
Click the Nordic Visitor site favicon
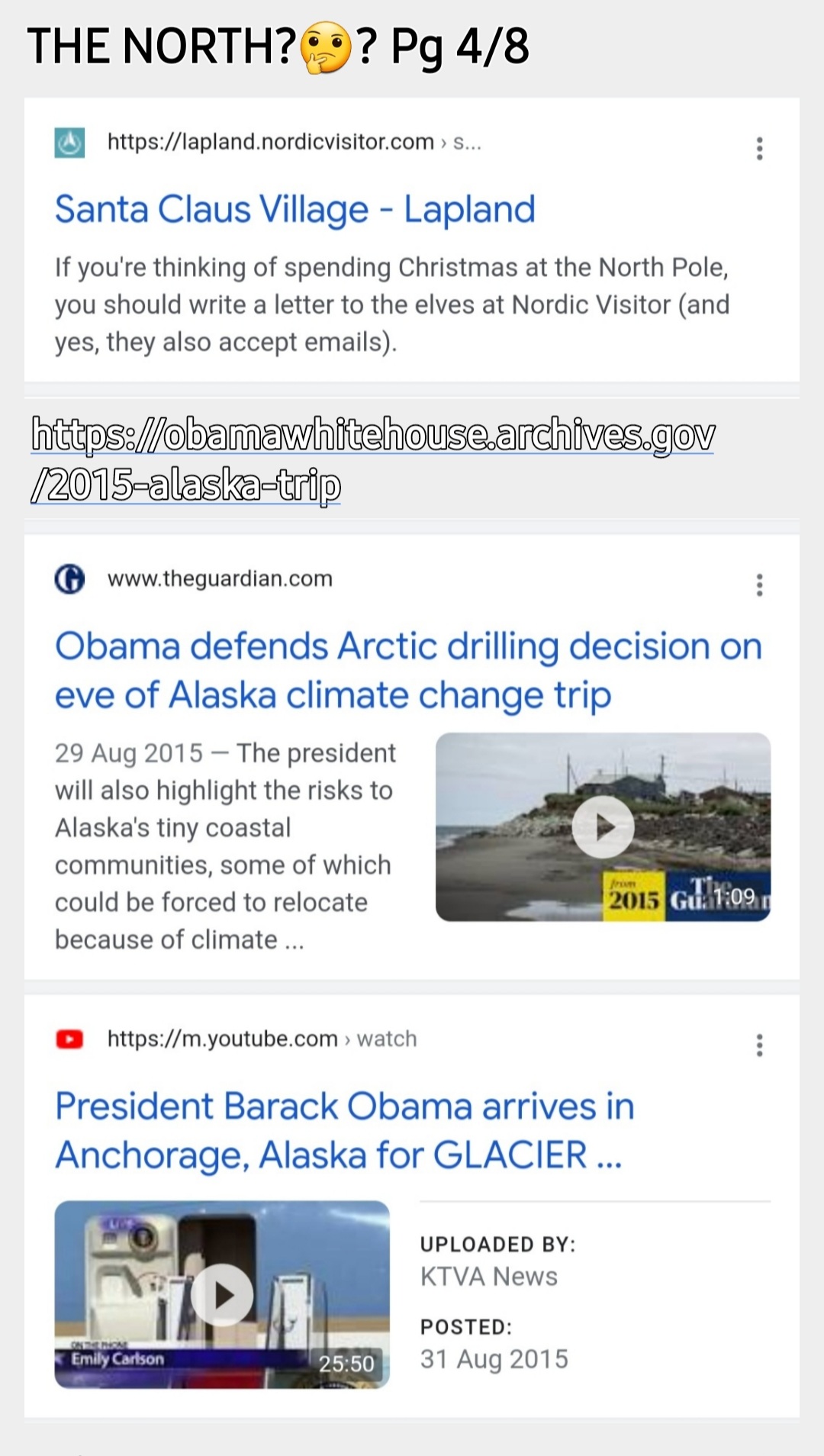[69, 143]
